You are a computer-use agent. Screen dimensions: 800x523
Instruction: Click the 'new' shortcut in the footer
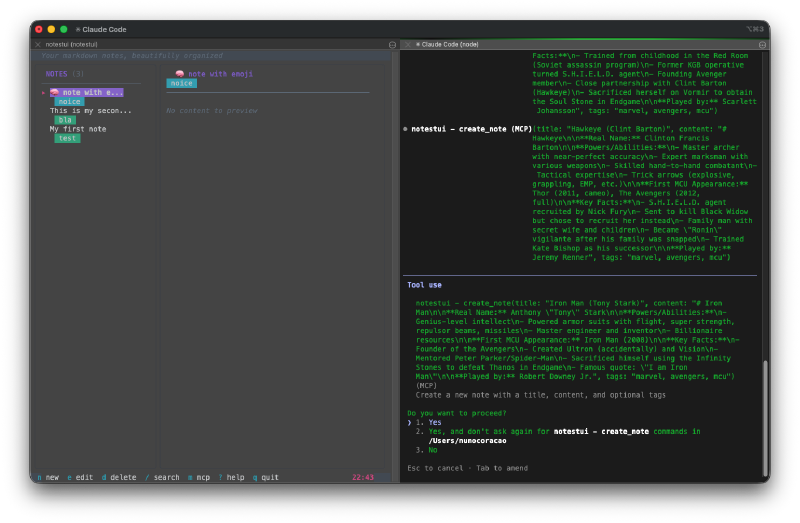pyautogui.click(x=48, y=478)
